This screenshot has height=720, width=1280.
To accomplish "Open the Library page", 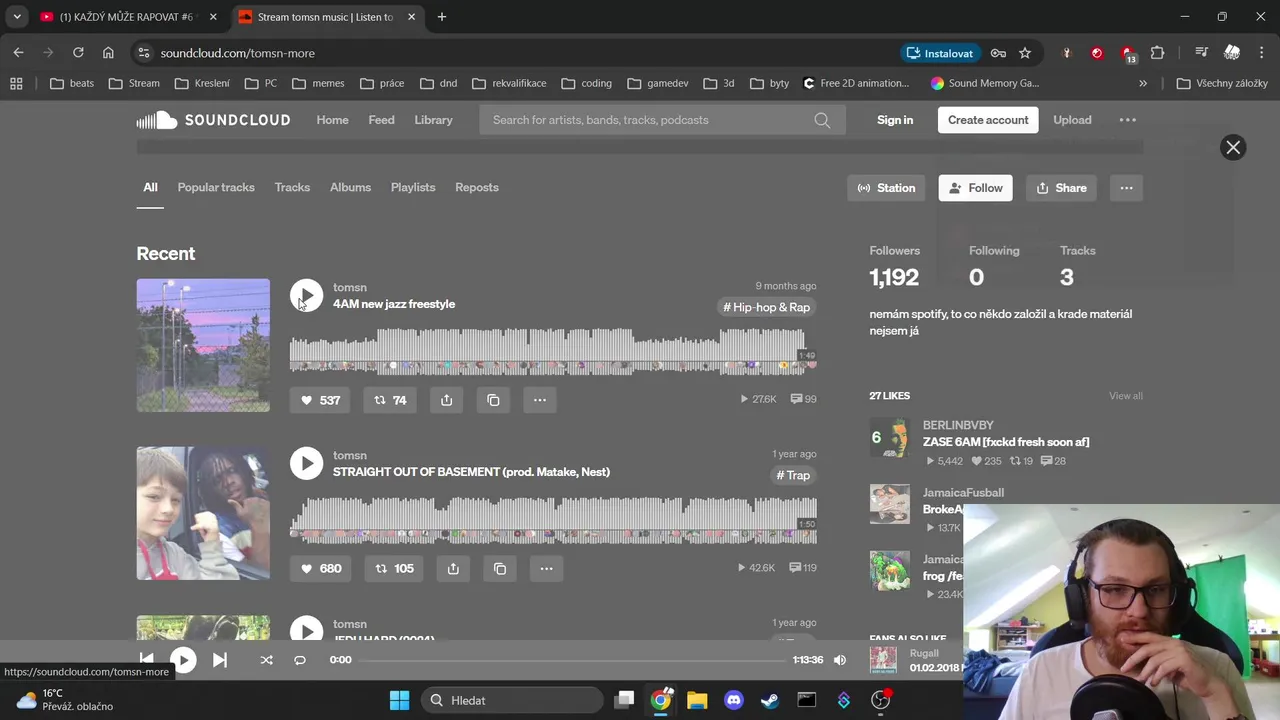I will click(433, 120).
